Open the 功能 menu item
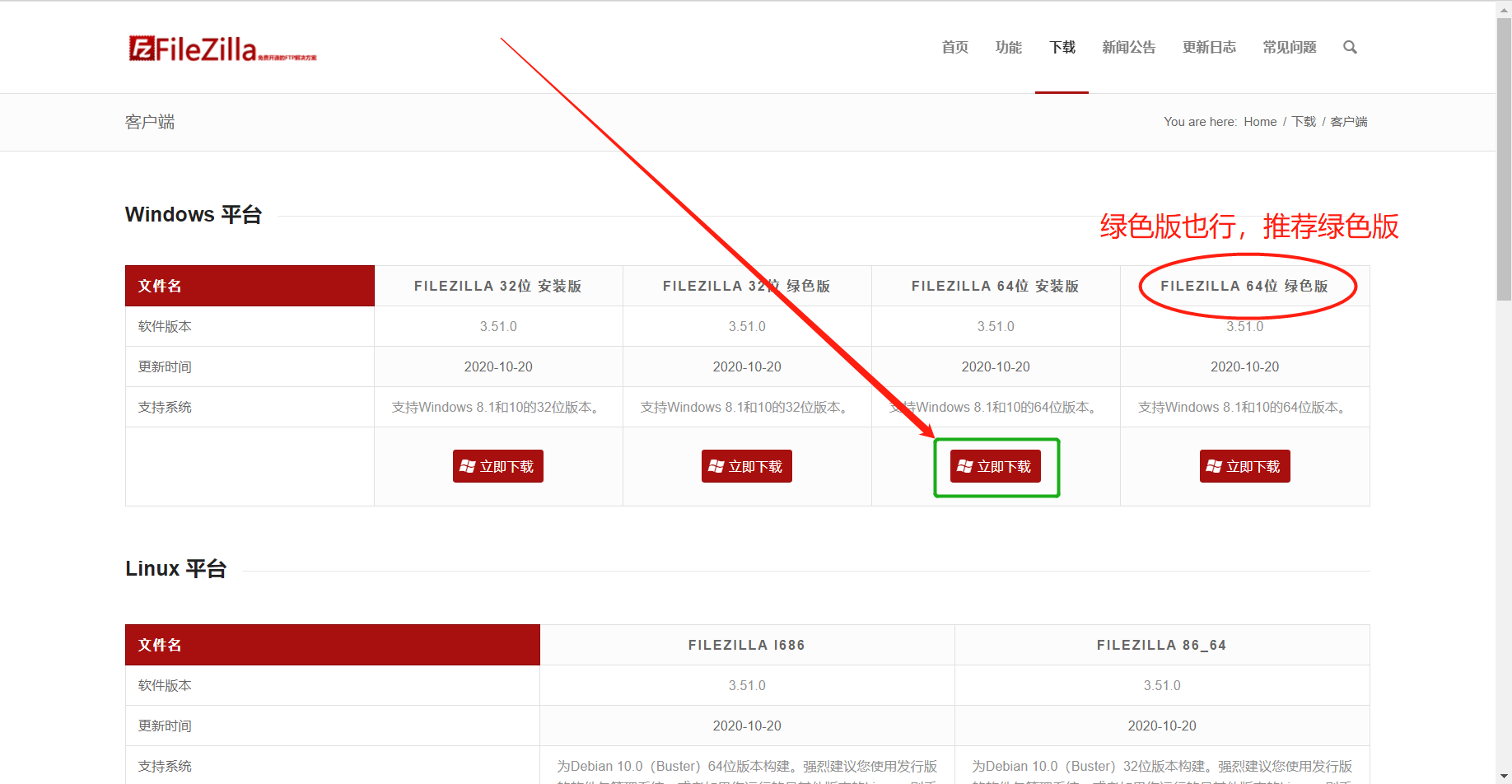The height and width of the screenshot is (784, 1512). (1009, 47)
